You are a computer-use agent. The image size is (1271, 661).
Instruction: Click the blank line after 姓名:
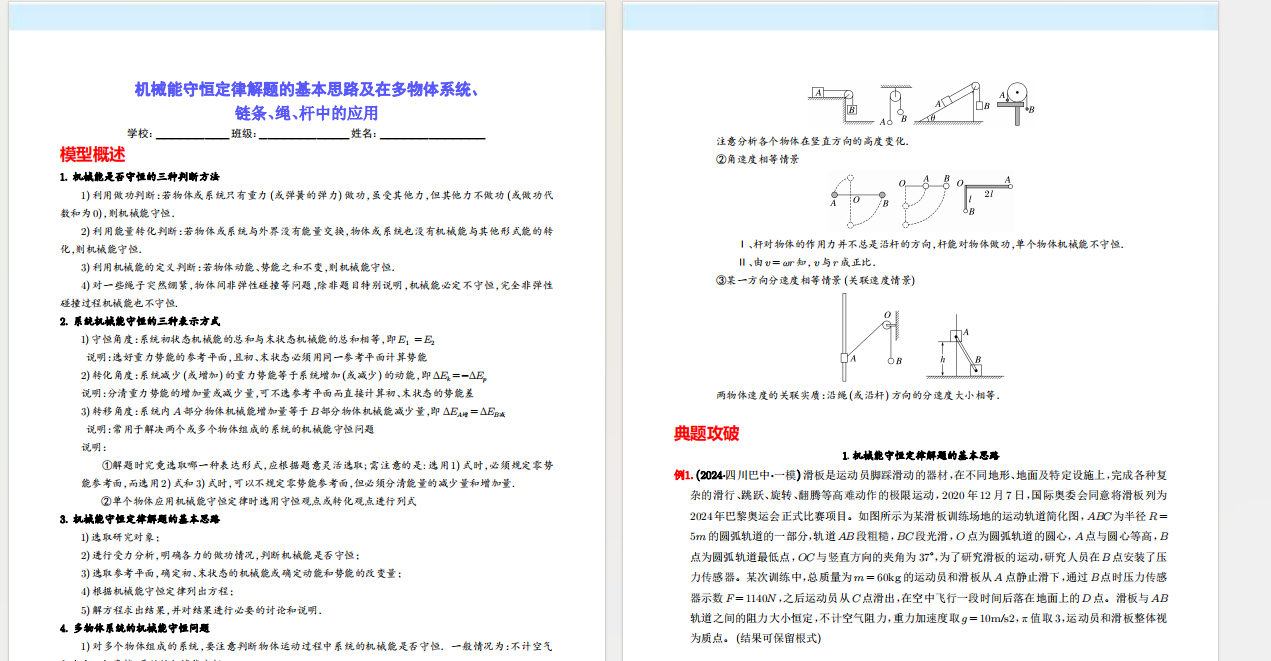(x=431, y=133)
